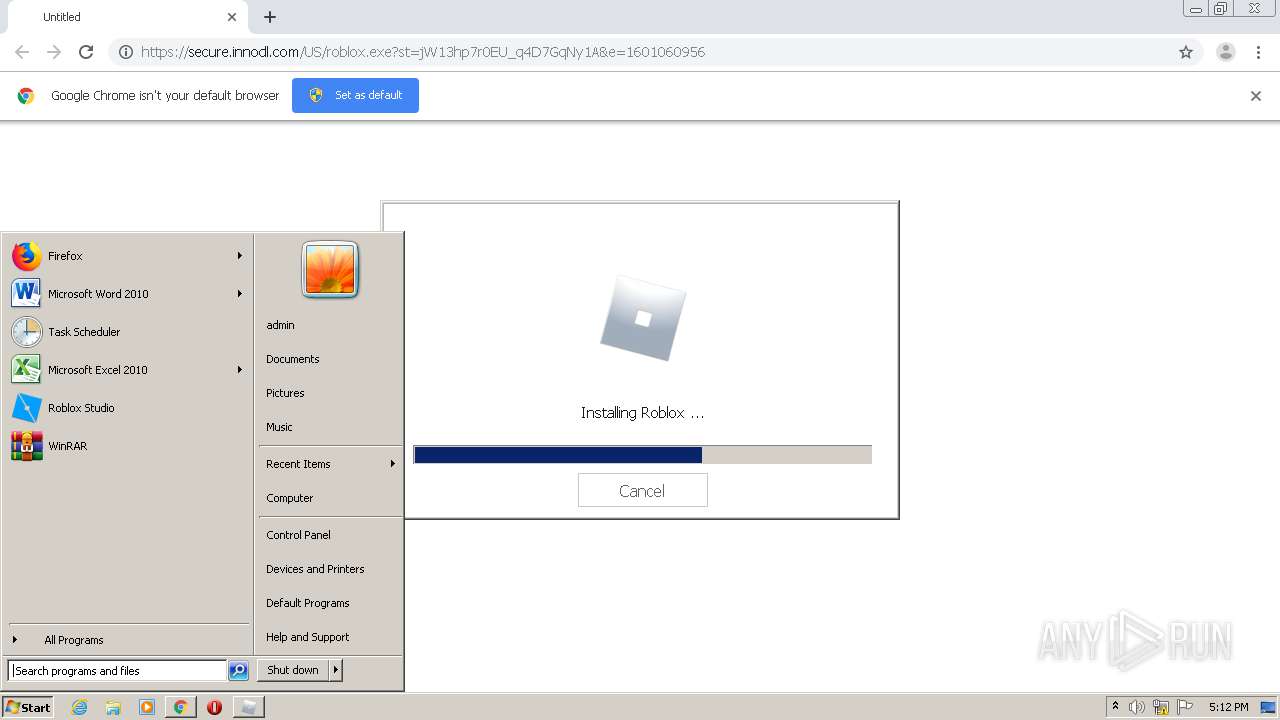Switch to Roblox installer taskbar item
1280x720 pixels.
click(248, 707)
